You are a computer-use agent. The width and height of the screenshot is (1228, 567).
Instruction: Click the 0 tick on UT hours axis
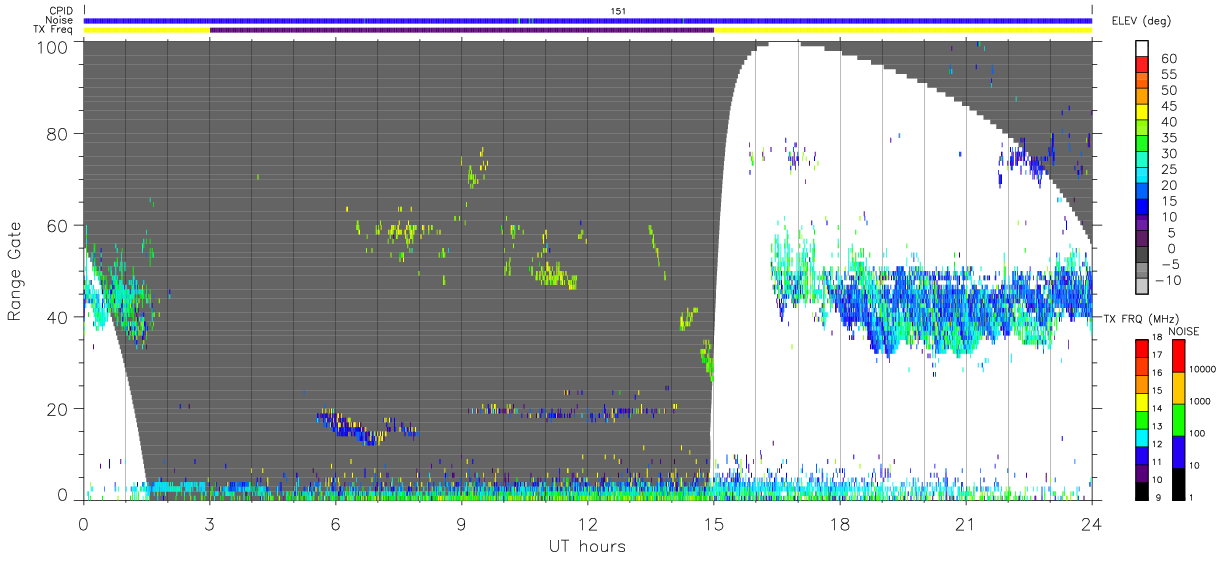(x=83, y=524)
